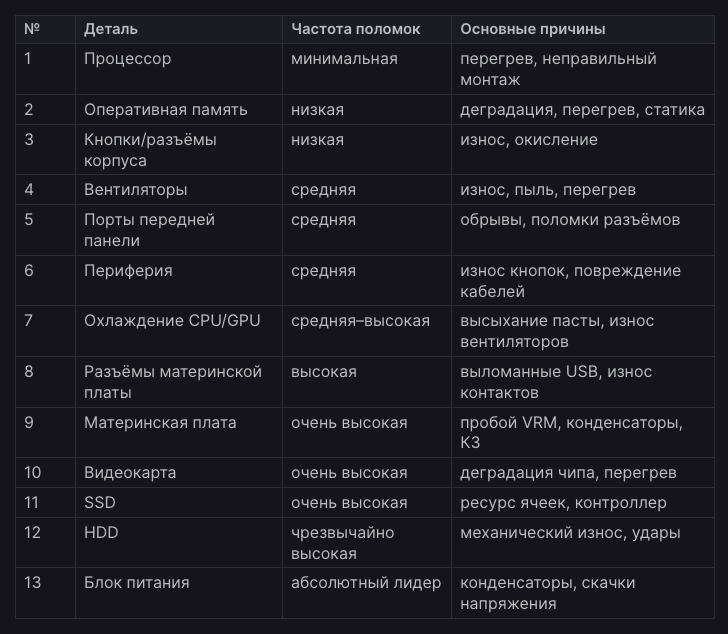Select the 'Видеокарта' cell

179,472
